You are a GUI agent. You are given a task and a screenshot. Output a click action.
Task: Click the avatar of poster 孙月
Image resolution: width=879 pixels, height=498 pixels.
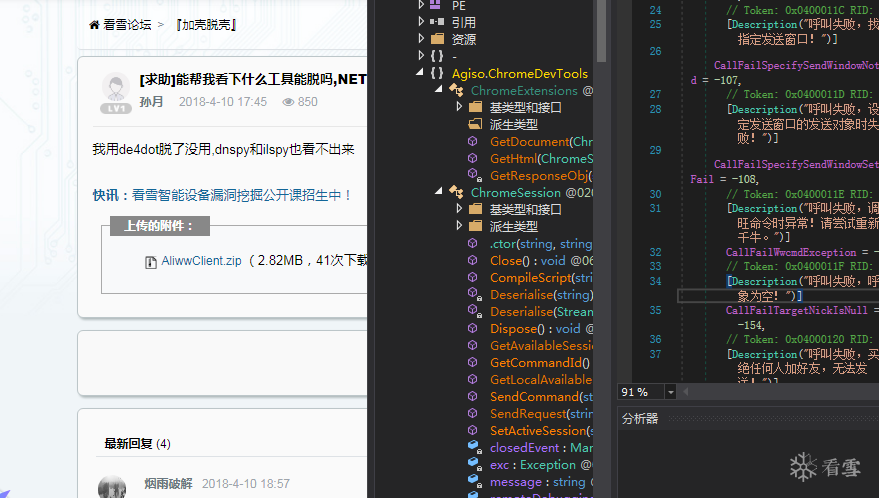(116, 88)
